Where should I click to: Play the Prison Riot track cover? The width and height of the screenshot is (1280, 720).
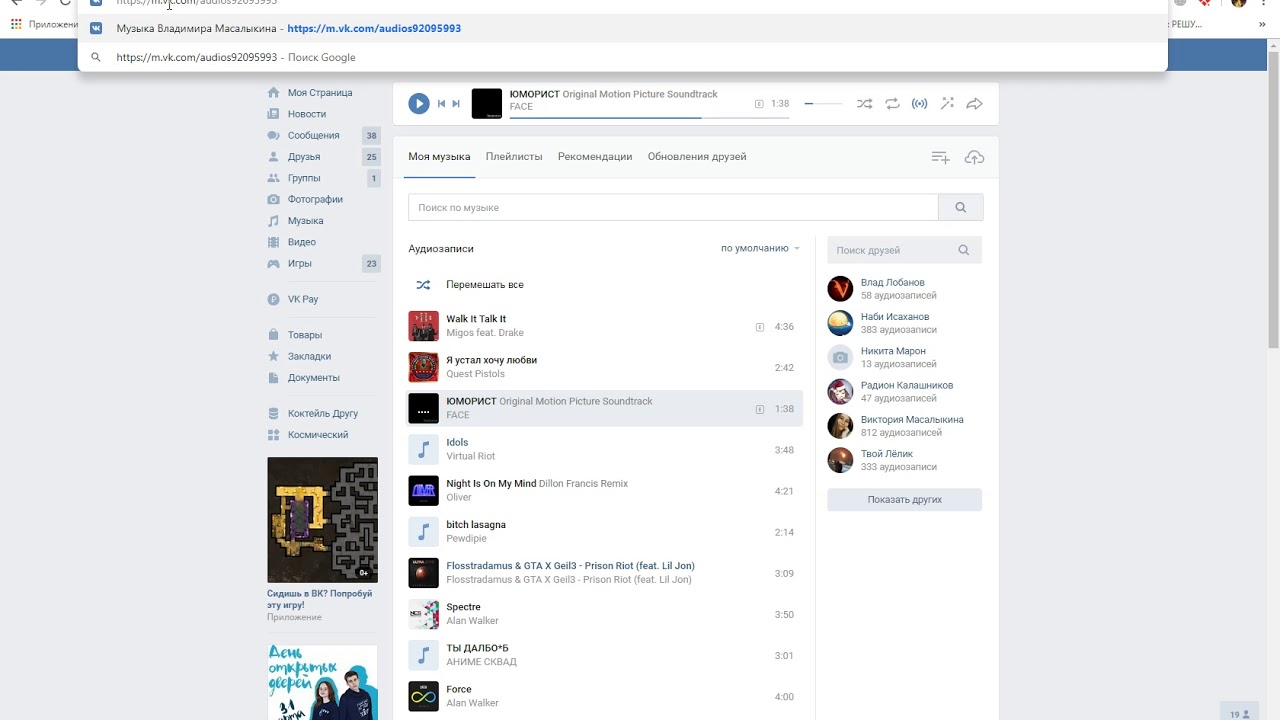(x=423, y=572)
